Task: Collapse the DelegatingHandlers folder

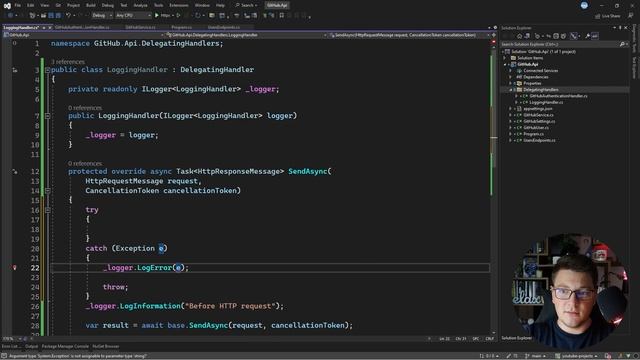Action: [510, 90]
